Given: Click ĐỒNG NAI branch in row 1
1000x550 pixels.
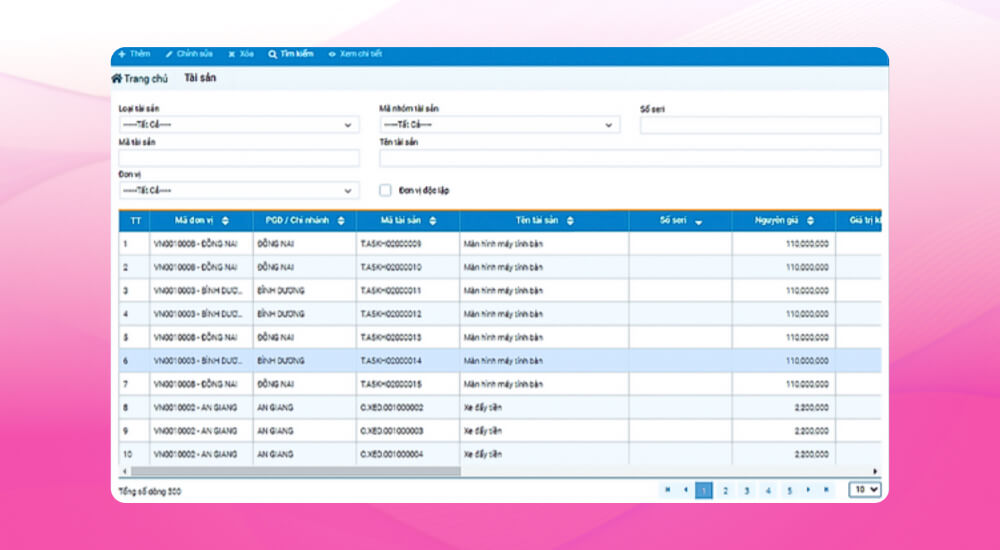Looking at the screenshot, I should tap(276, 244).
